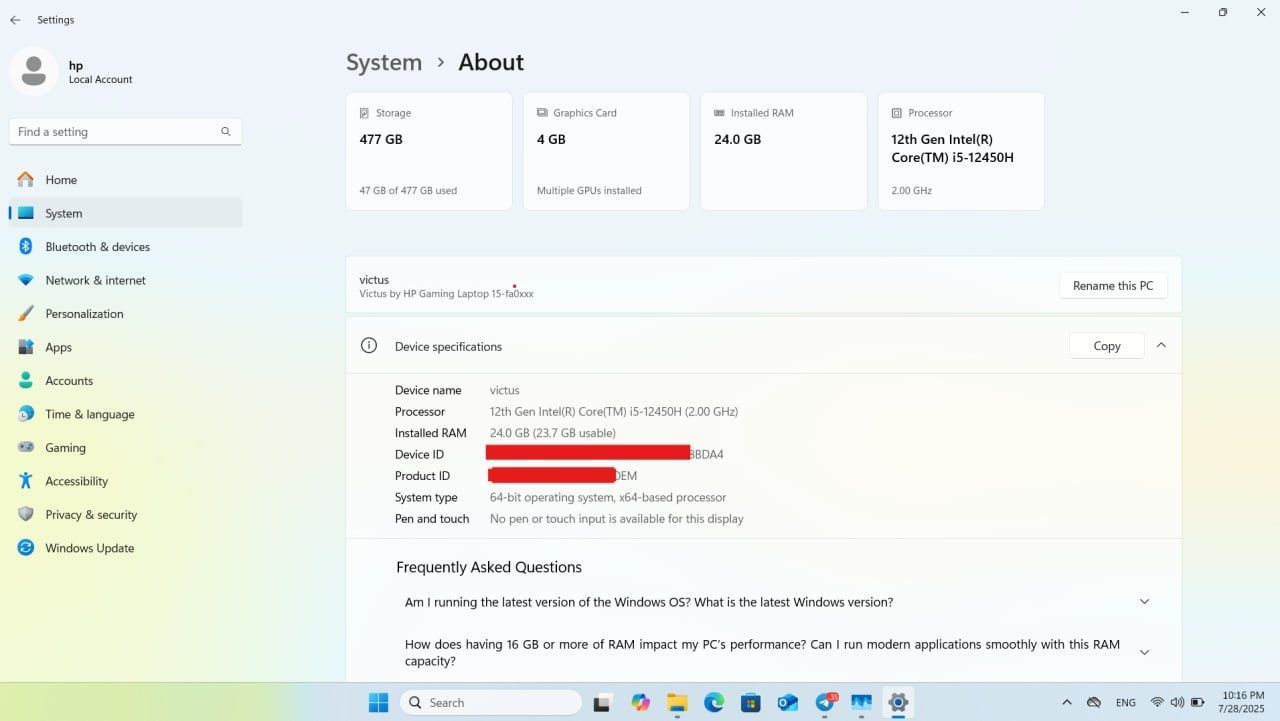1280x721 pixels.
Task: Open the Windows Start menu
Action: click(x=379, y=703)
